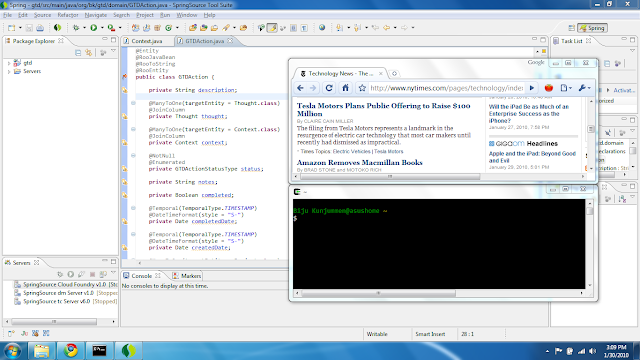Click Link with Editor in Package Explorer

point(89,53)
